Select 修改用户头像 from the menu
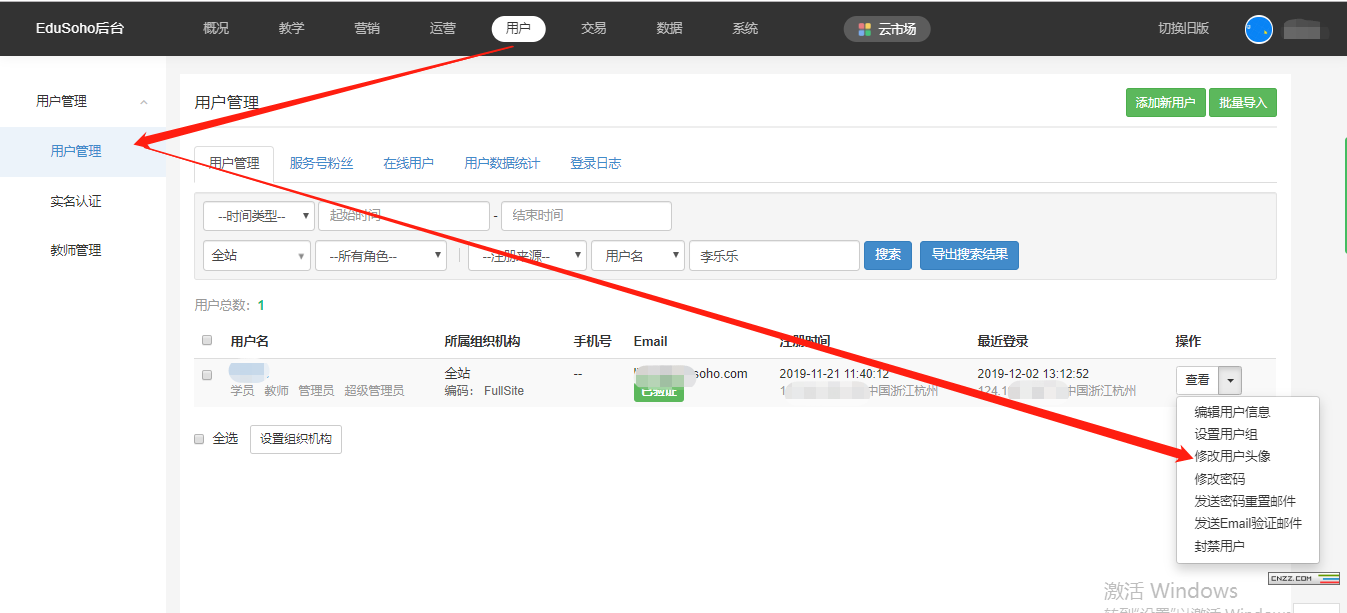The height and width of the screenshot is (613, 1347). point(1232,456)
